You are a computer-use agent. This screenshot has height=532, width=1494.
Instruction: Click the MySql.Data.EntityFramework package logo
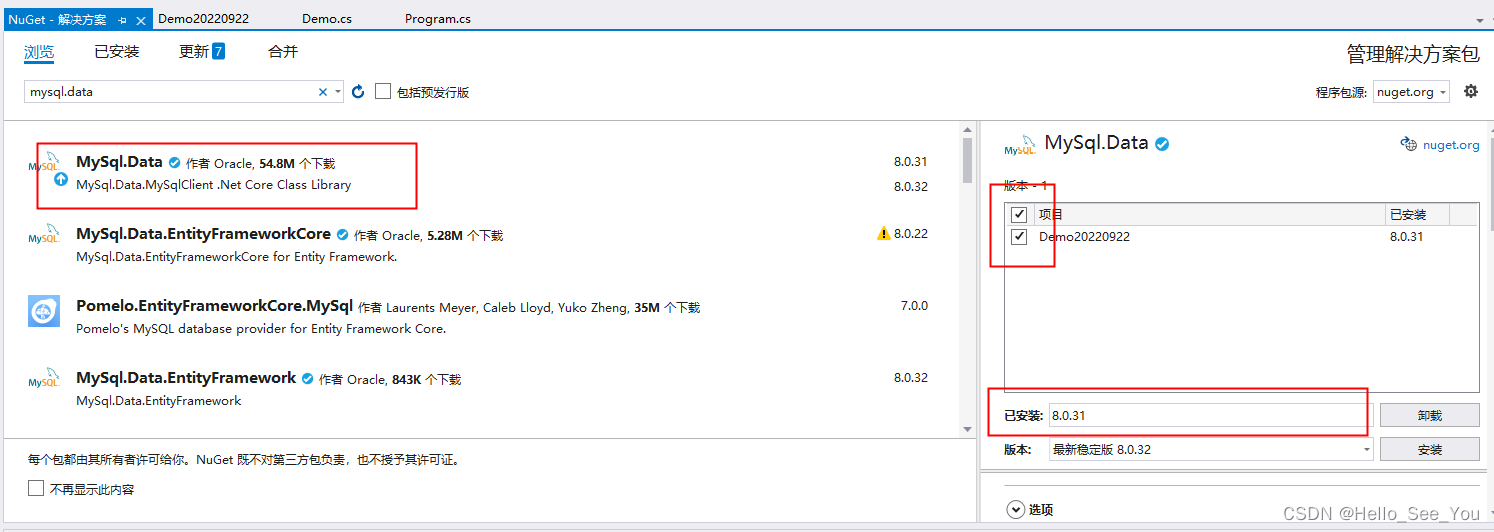click(x=44, y=380)
